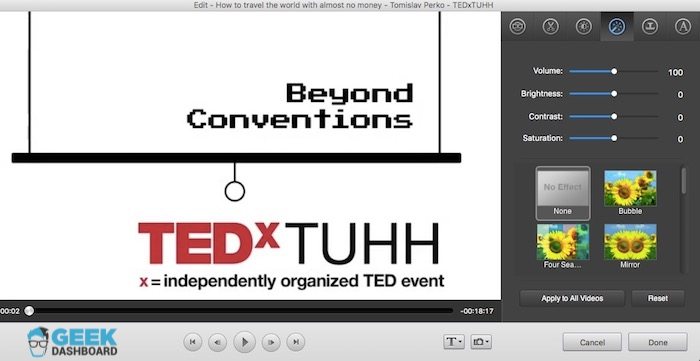Click the Reset button

tap(658, 298)
